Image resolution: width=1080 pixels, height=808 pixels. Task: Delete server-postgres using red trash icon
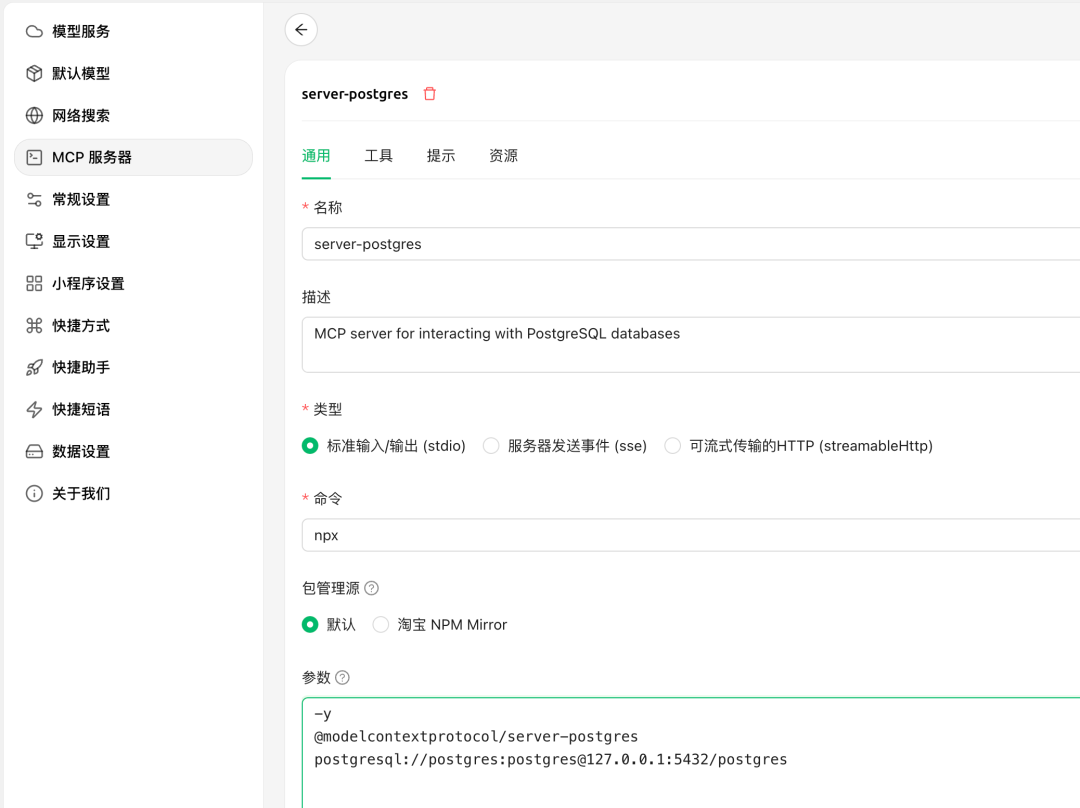point(430,94)
